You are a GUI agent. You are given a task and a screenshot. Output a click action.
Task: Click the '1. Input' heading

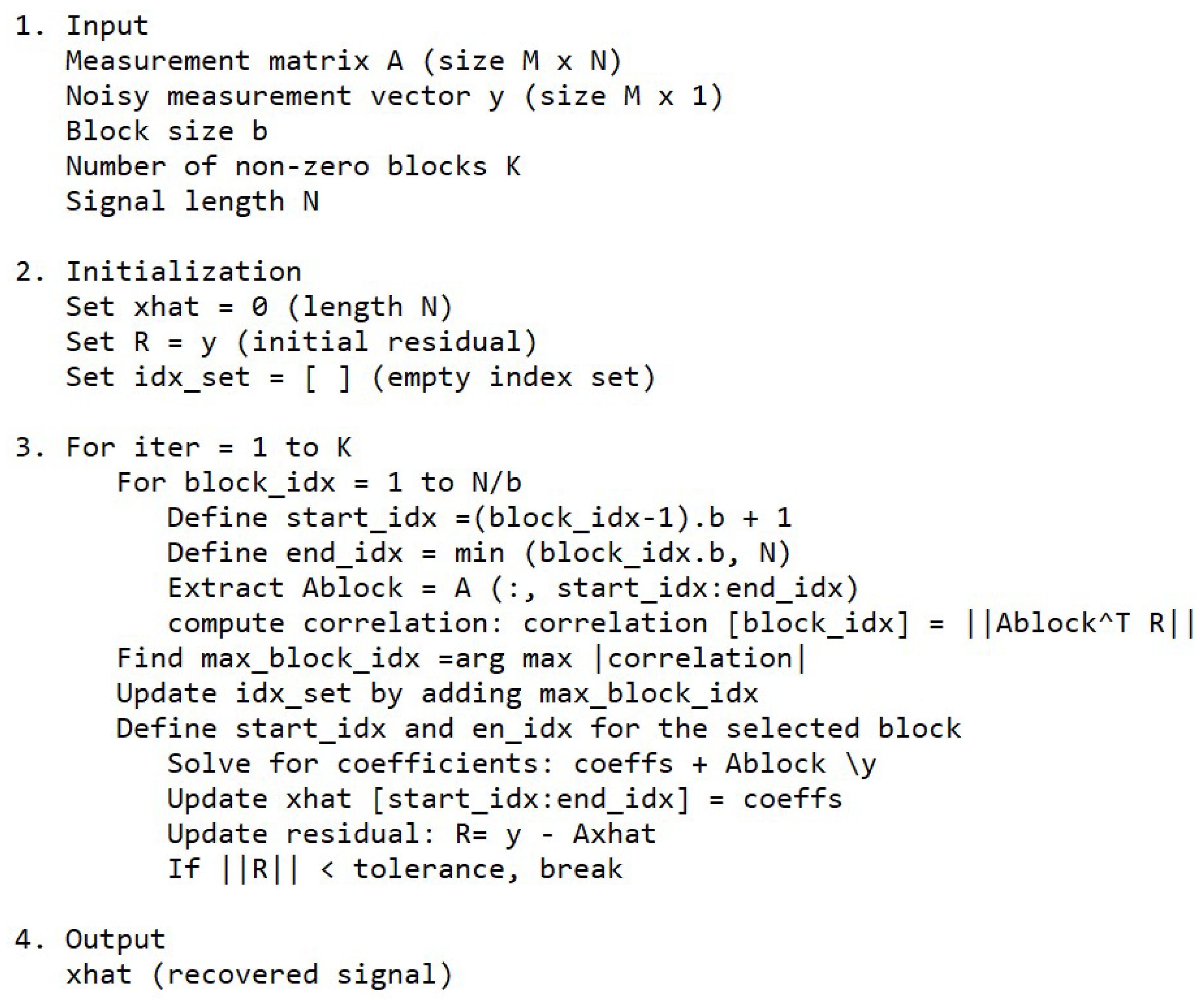[x=82, y=26]
